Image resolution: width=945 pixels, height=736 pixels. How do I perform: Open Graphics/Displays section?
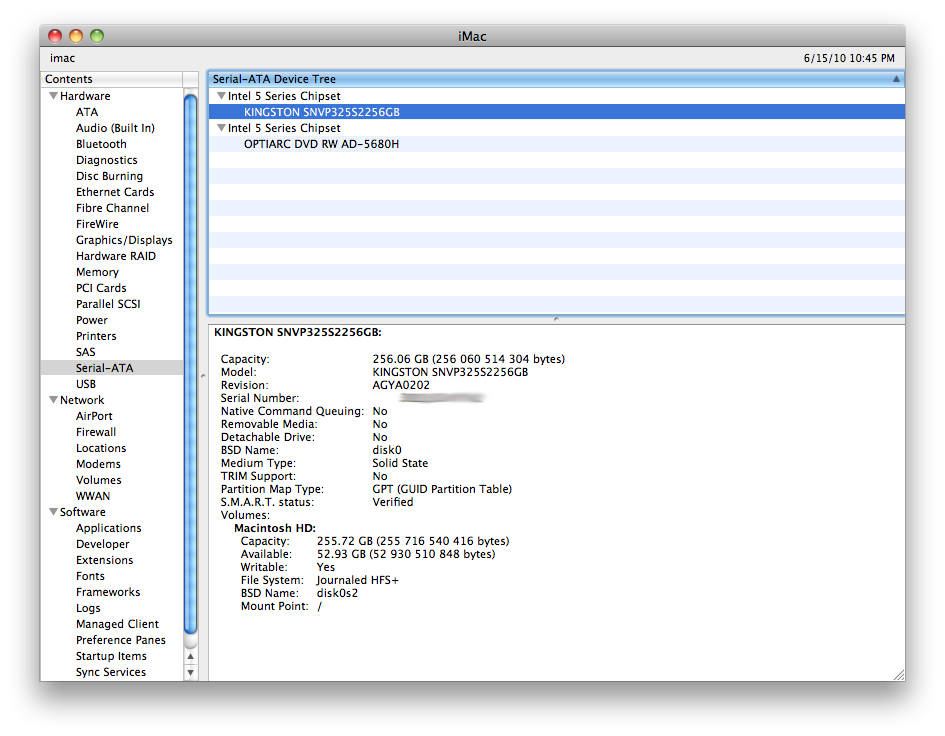[x=124, y=240]
